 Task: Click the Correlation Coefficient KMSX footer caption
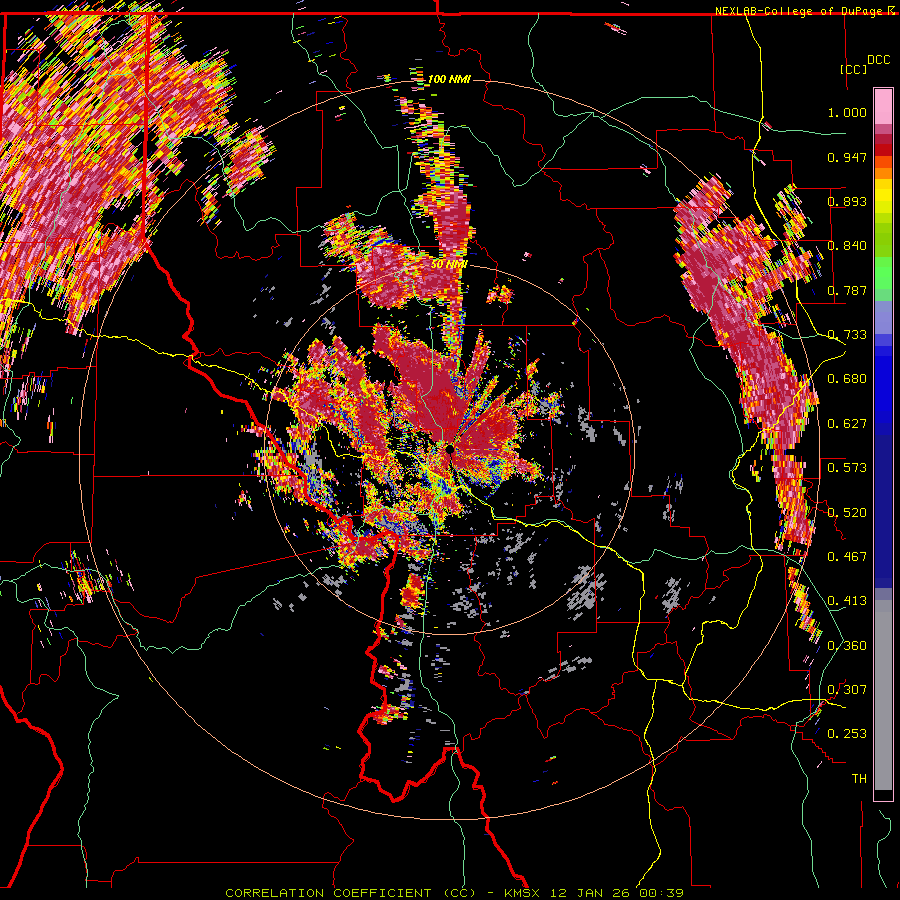click(x=454, y=893)
